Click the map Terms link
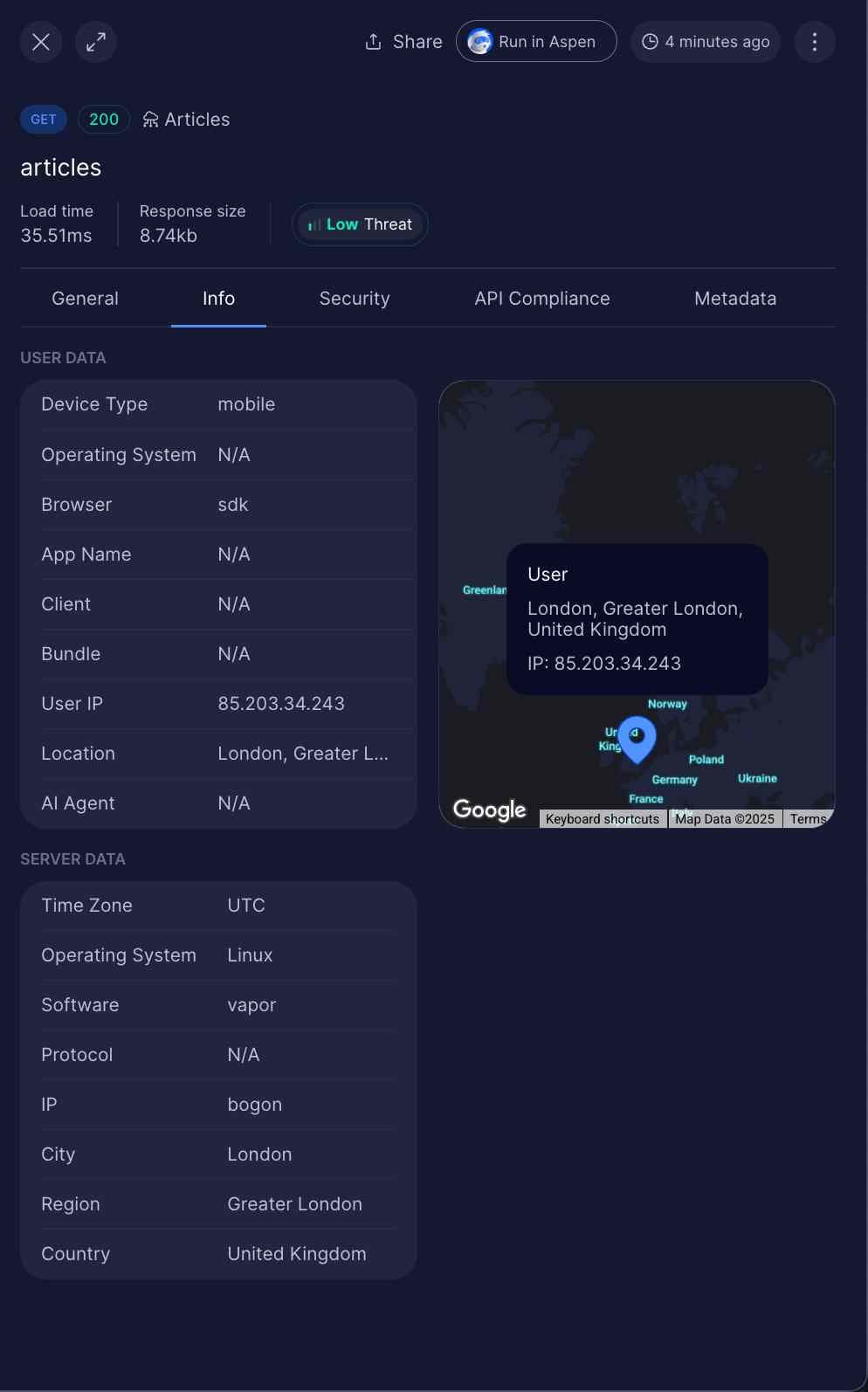868x1392 pixels. pyautogui.click(x=808, y=819)
